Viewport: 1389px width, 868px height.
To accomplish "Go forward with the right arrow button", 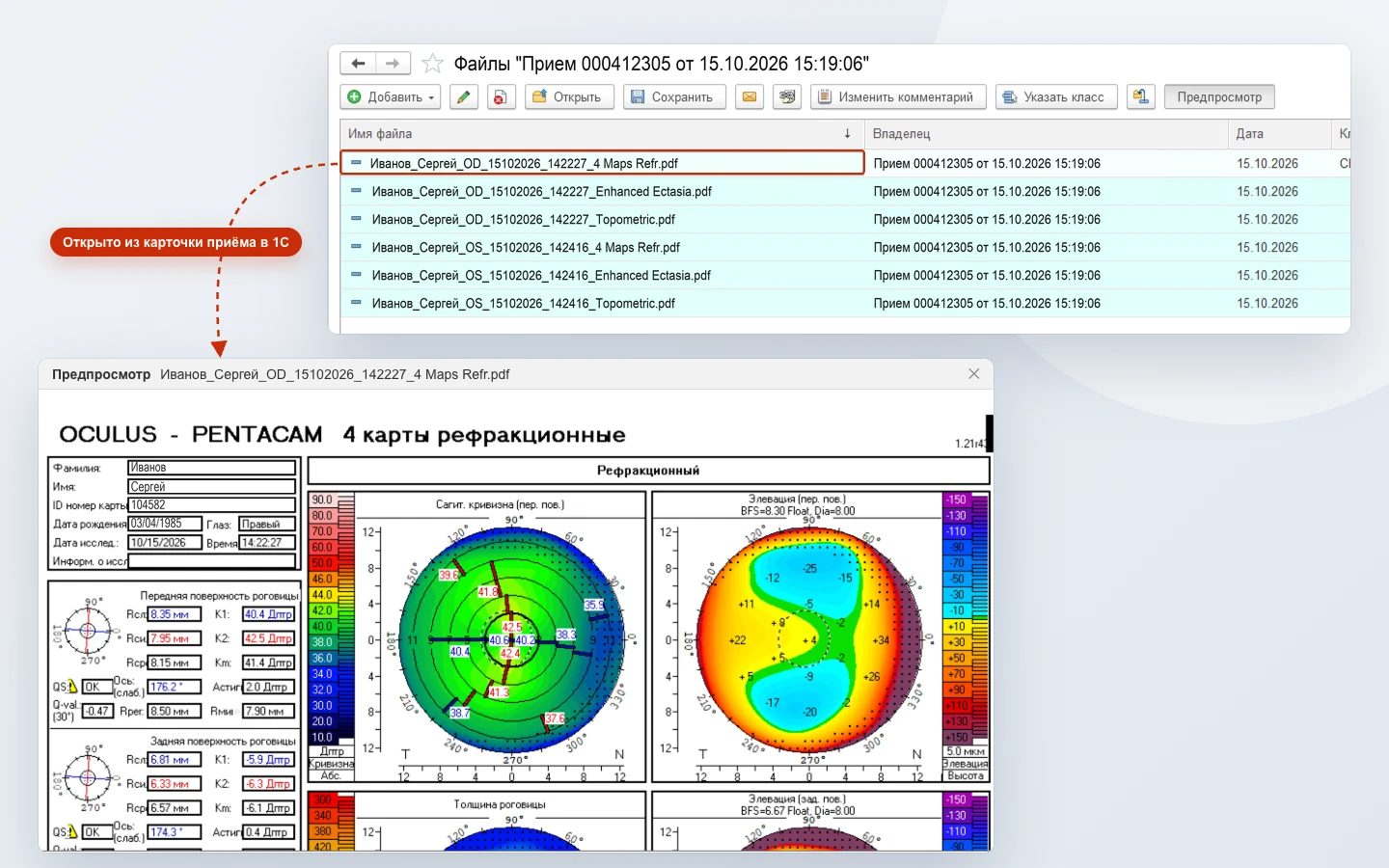I will (393, 64).
